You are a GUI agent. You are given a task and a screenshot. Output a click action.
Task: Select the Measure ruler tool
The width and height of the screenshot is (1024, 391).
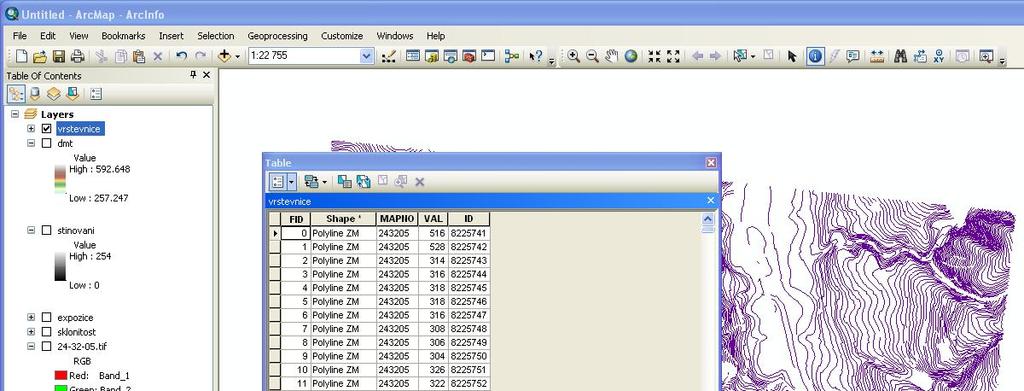point(877,56)
